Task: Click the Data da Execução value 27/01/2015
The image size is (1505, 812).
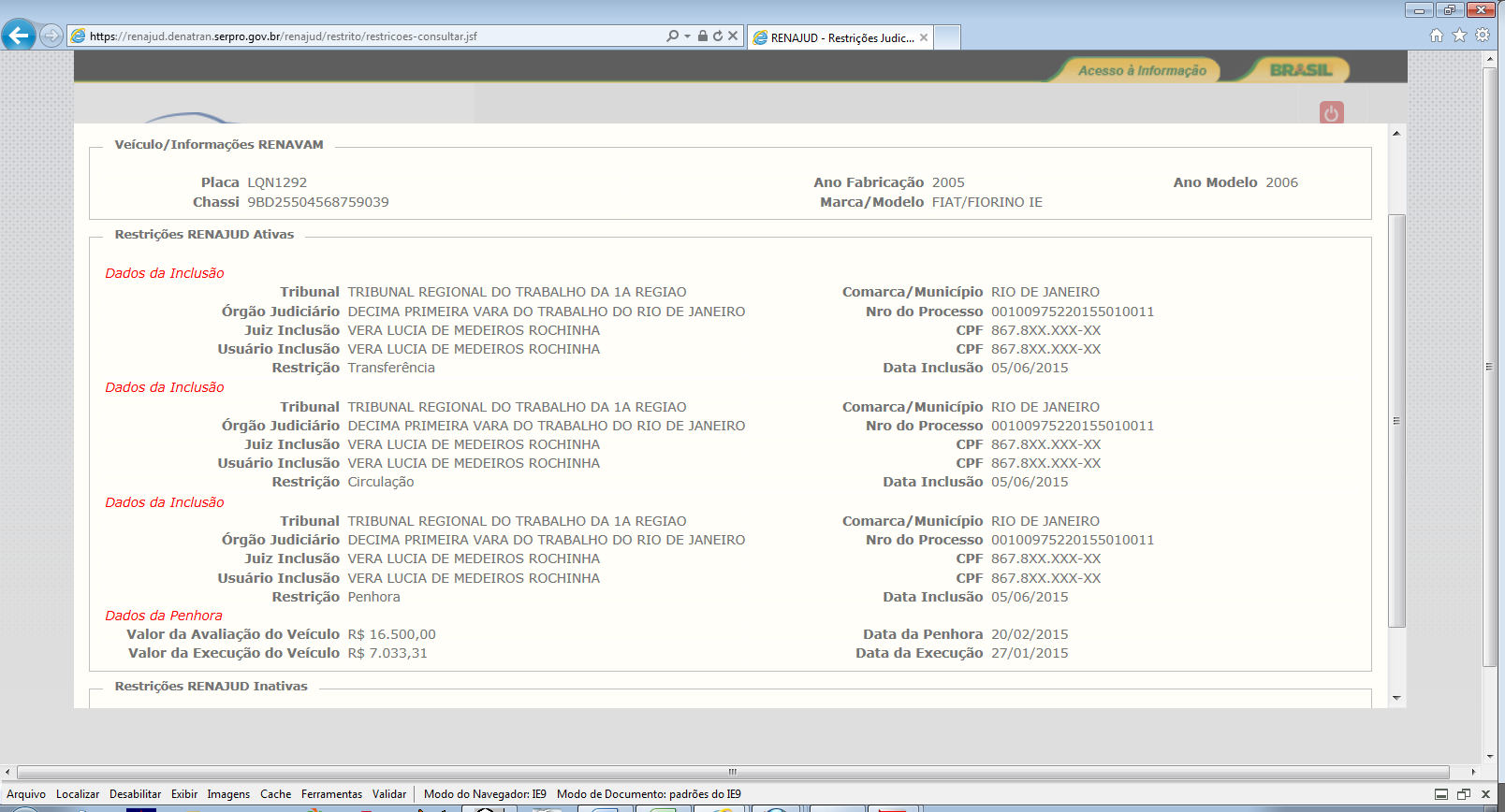Action: (1030, 653)
